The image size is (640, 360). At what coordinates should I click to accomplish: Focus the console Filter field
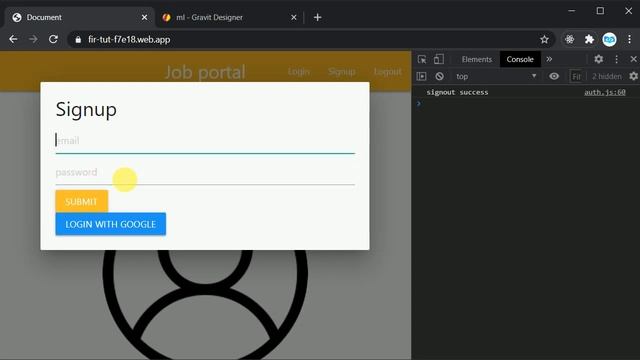pos(577,76)
